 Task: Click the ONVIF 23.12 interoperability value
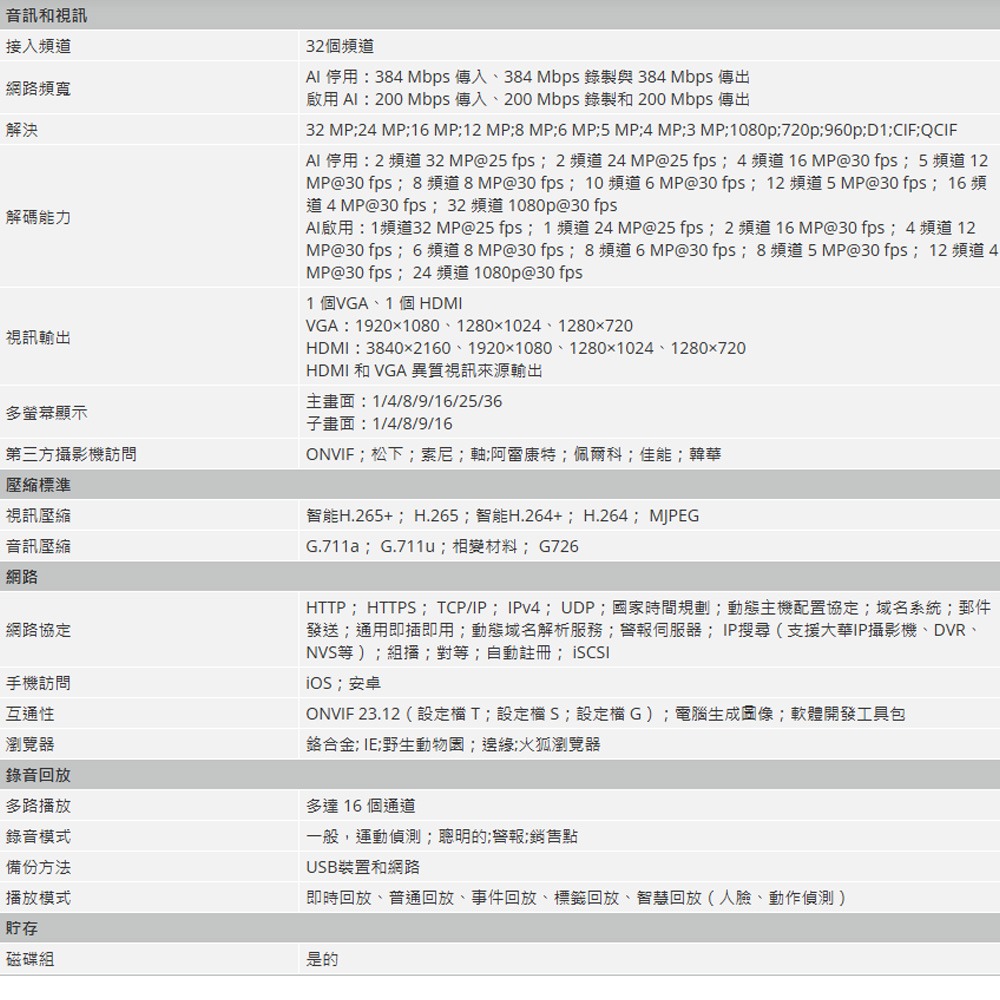tap(605, 714)
